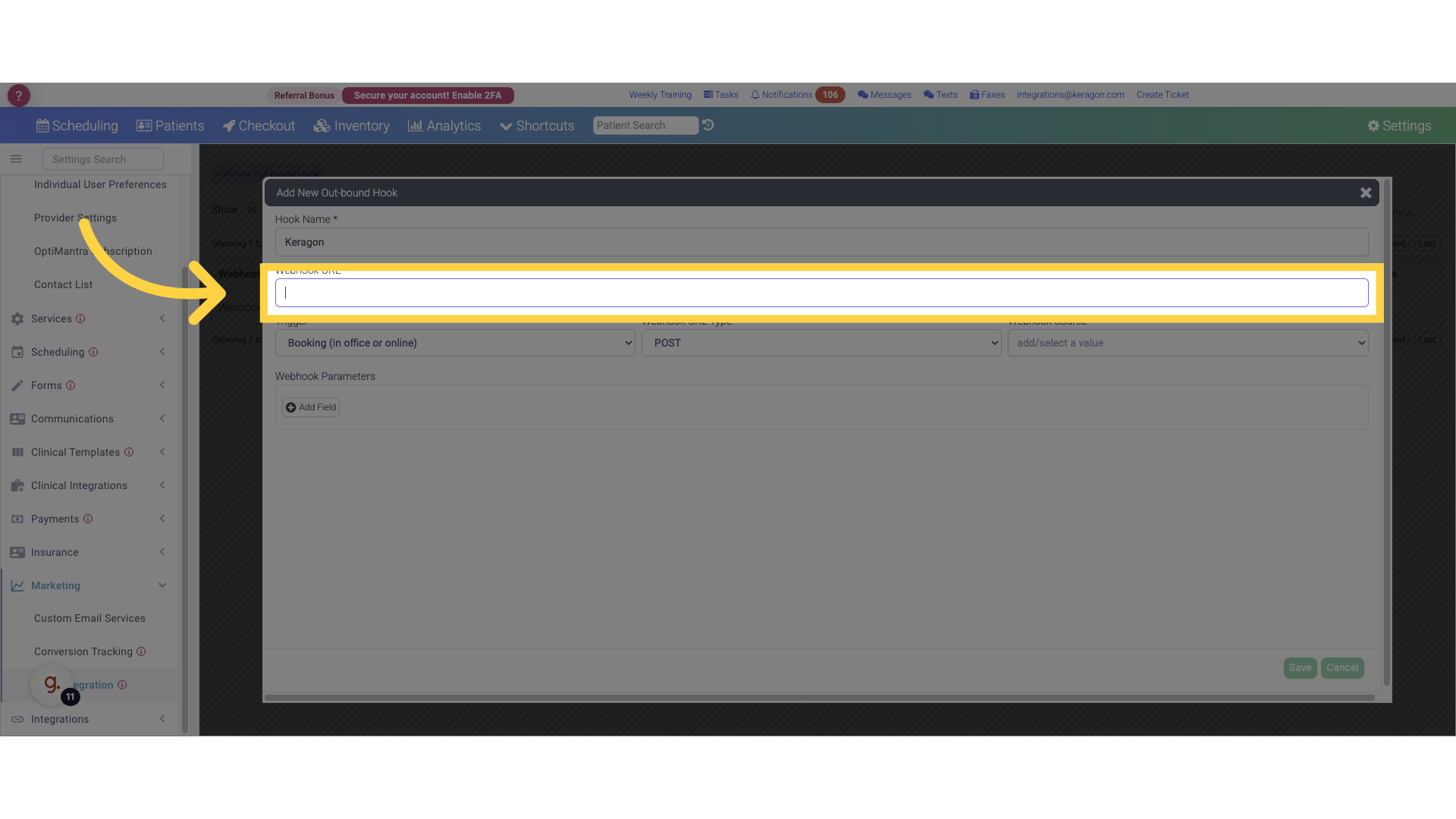Open the Webhook URL Type POST dropdown

click(822, 343)
